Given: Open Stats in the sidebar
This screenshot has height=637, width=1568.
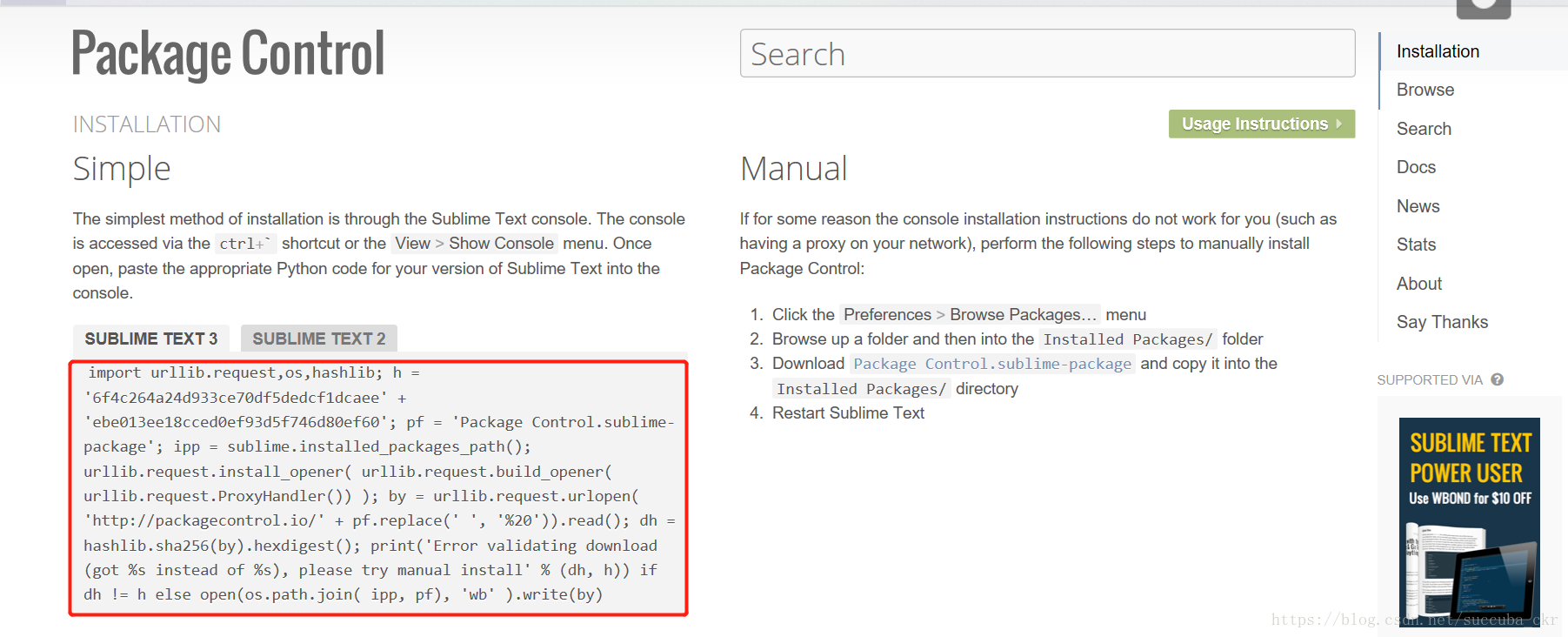Looking at the screenshot, I should click(1416, 245).
